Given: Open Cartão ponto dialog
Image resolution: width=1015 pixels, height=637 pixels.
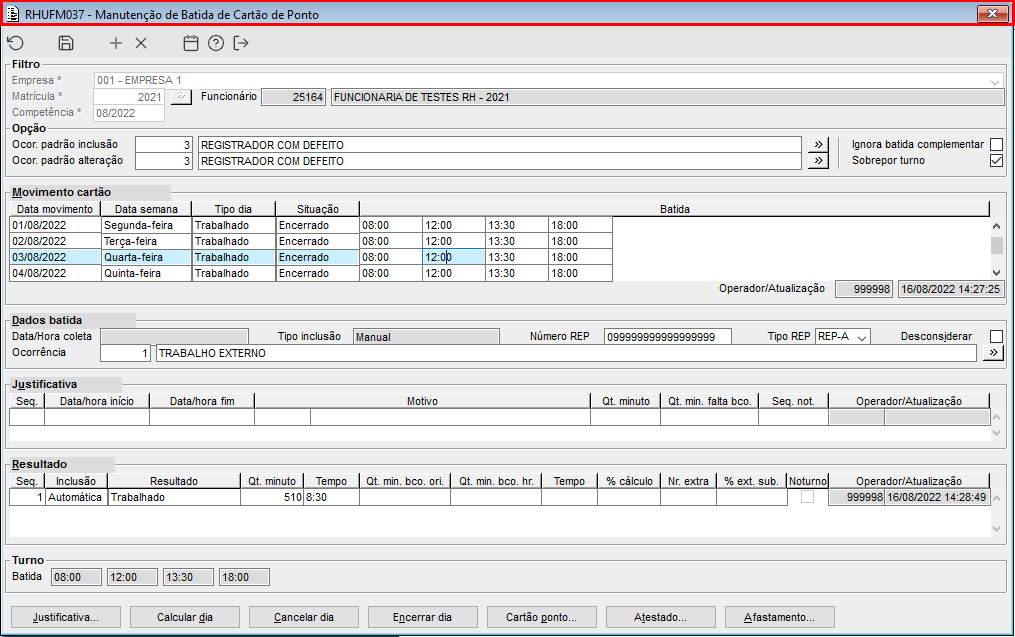Looking at the screenshot, I should pos(542,618).
